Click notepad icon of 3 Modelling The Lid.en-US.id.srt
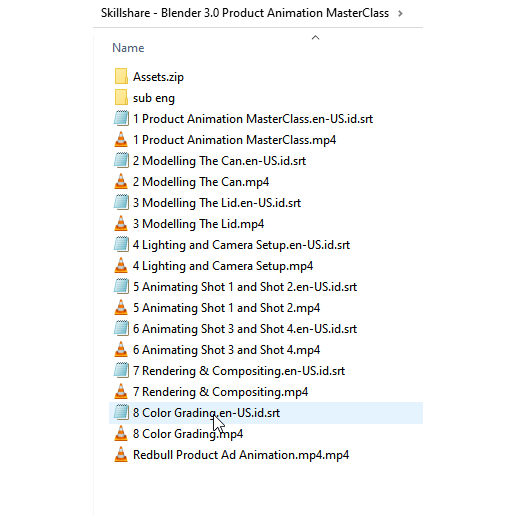 [x=121, y=203]
